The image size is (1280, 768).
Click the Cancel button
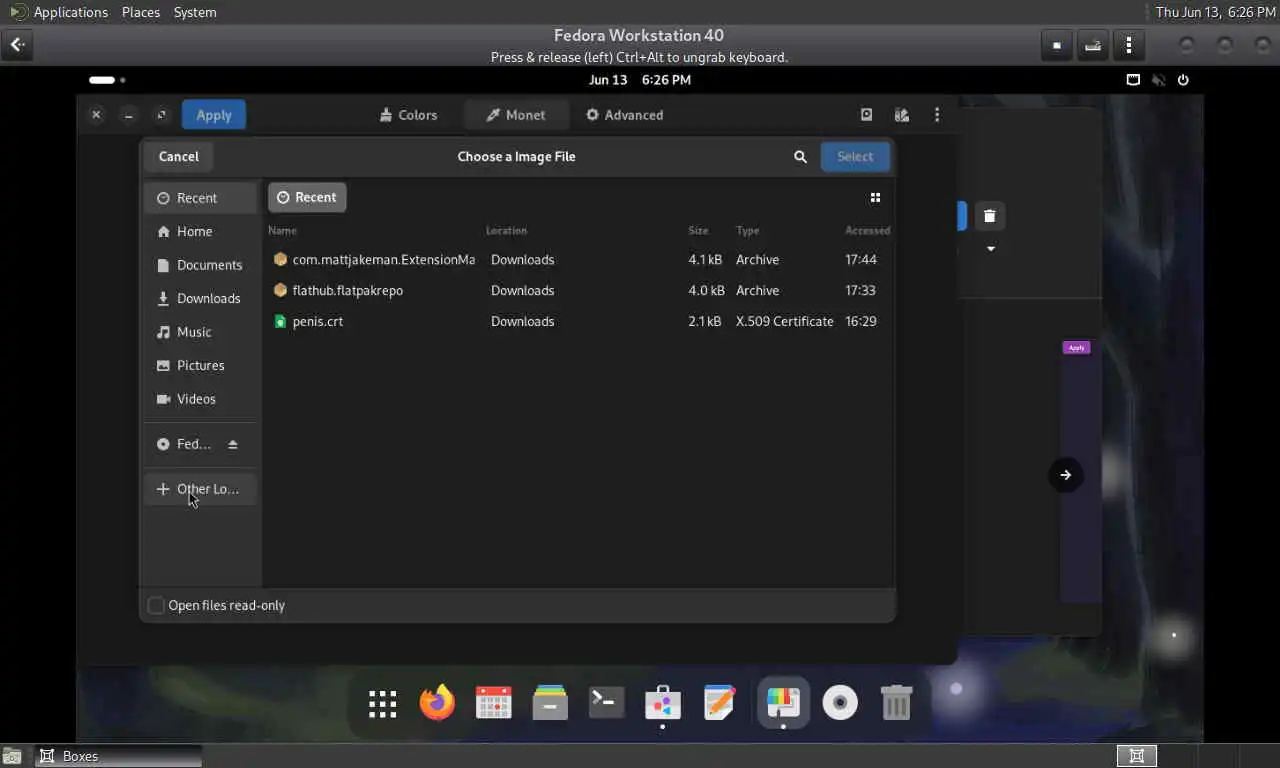tap(179, 156)
